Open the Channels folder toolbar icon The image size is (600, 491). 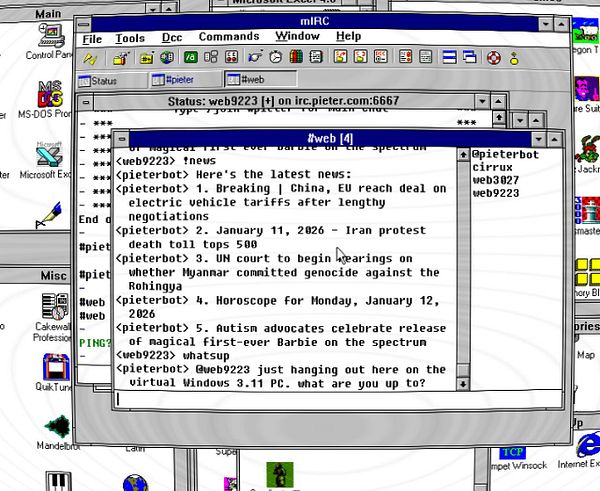click(x=147, y=58)
